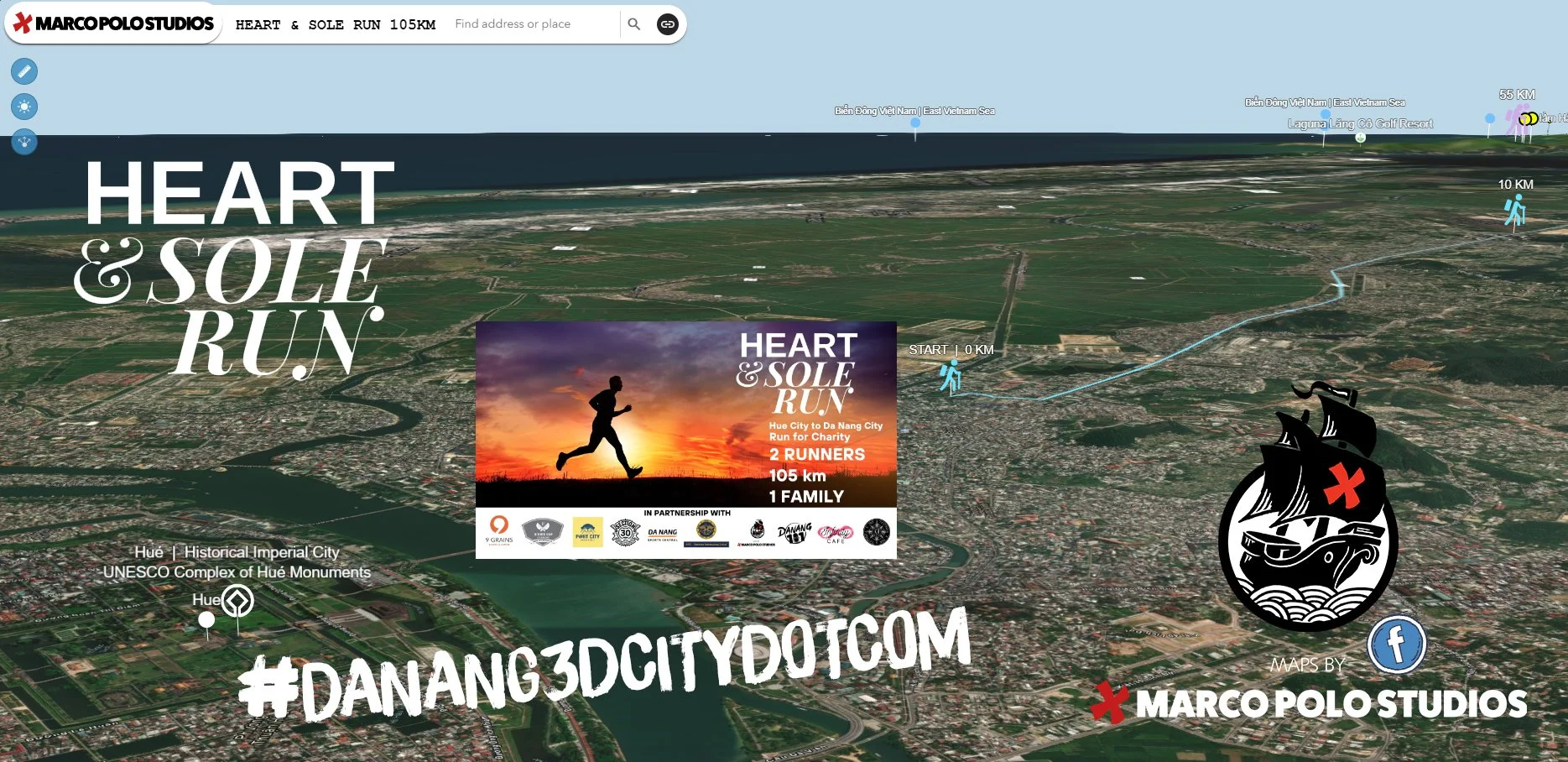Click the #DANANG3DCITYDOTCOM hashtag text
1568x762 pixels.
pos(604,666)
